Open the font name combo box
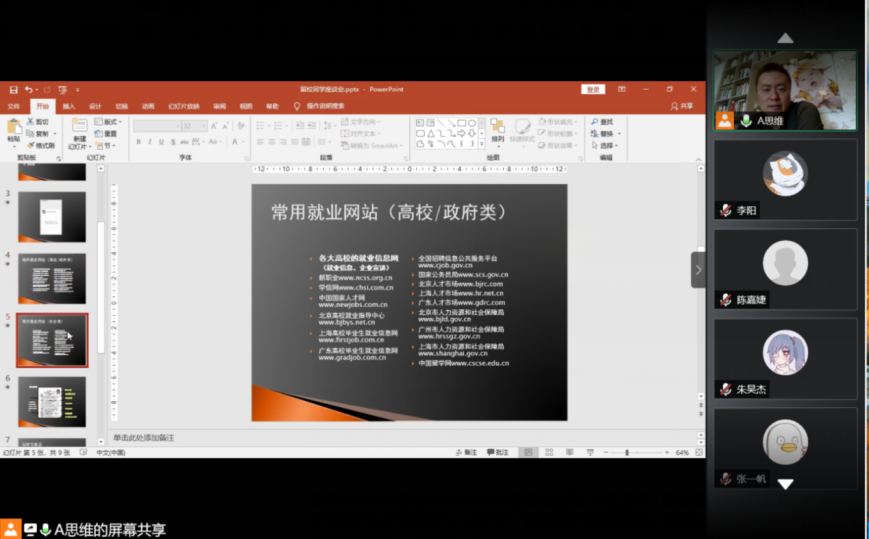869x539 pixels. [x=157, y=126]
